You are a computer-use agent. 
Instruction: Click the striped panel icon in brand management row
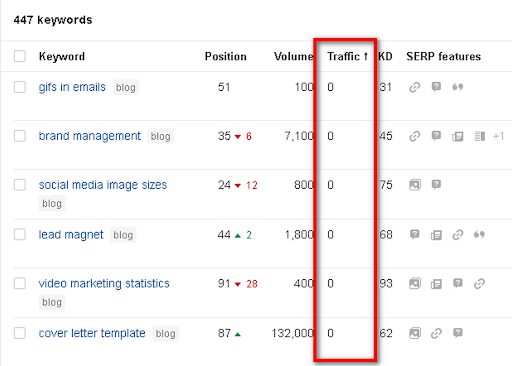(479, 136)
